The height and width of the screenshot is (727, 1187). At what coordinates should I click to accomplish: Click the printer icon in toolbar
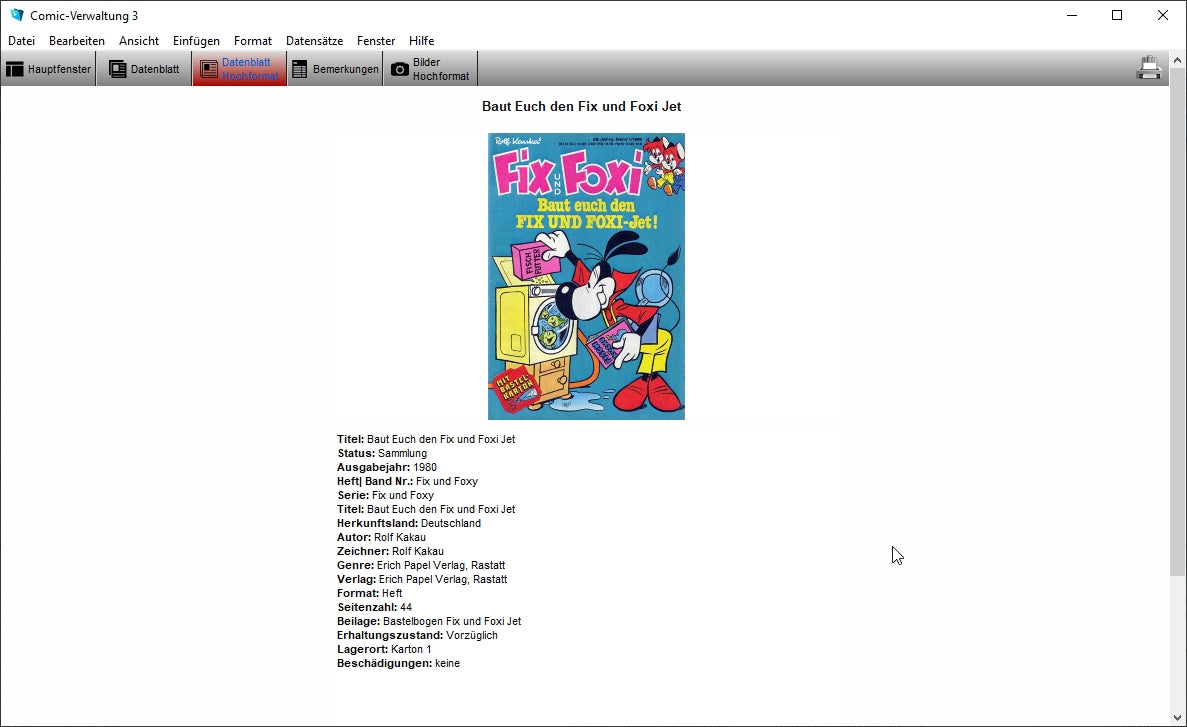(x=1149, y=68)
